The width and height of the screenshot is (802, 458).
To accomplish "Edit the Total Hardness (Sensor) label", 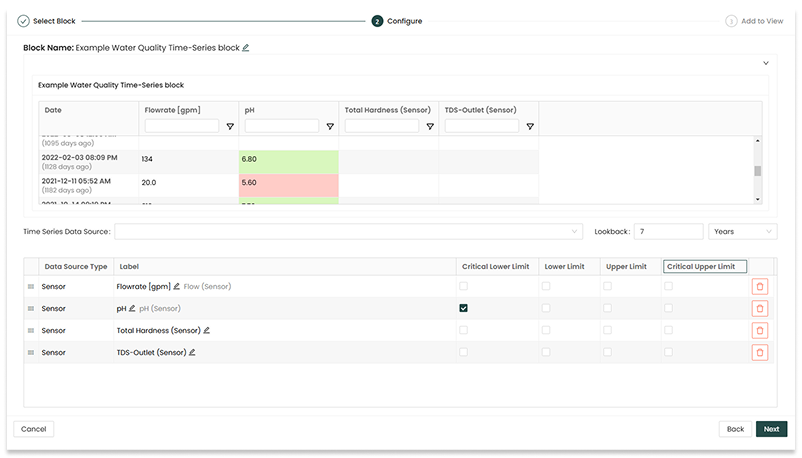I will tap(207, 331).
